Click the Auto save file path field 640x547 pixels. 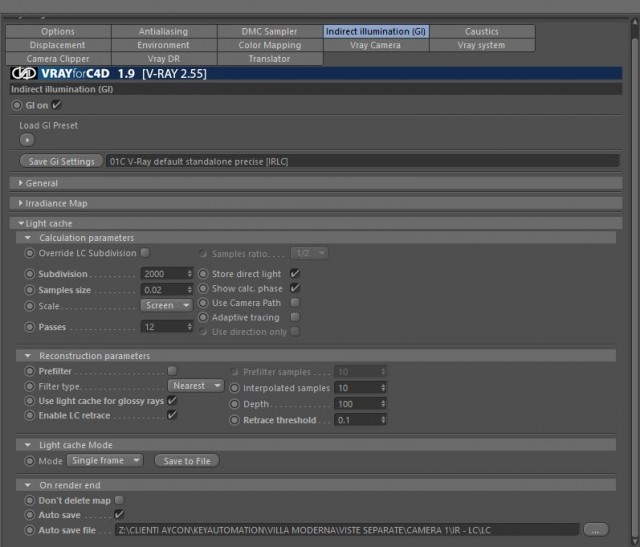347,530
